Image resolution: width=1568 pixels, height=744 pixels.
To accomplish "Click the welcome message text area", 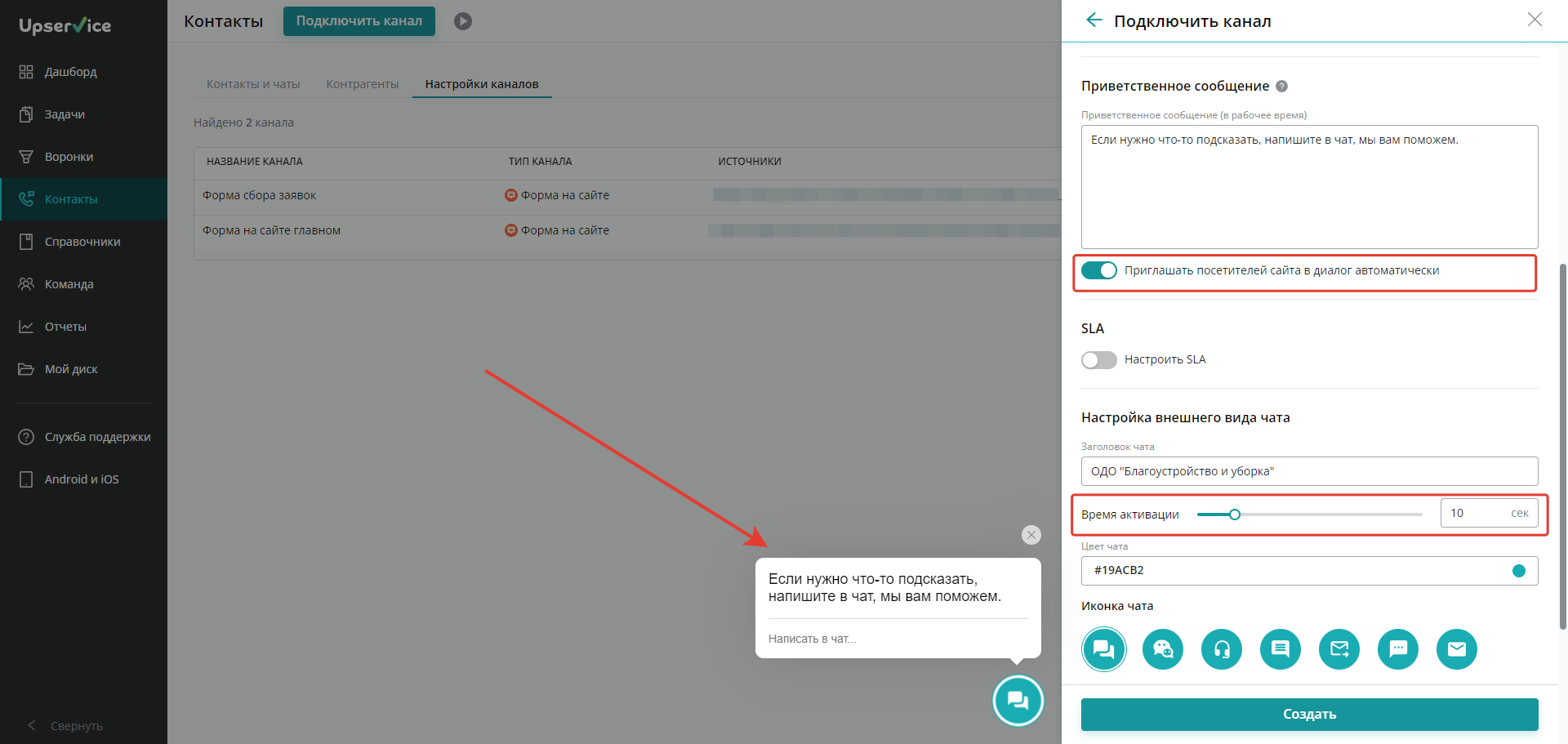I will (1309, 187).
